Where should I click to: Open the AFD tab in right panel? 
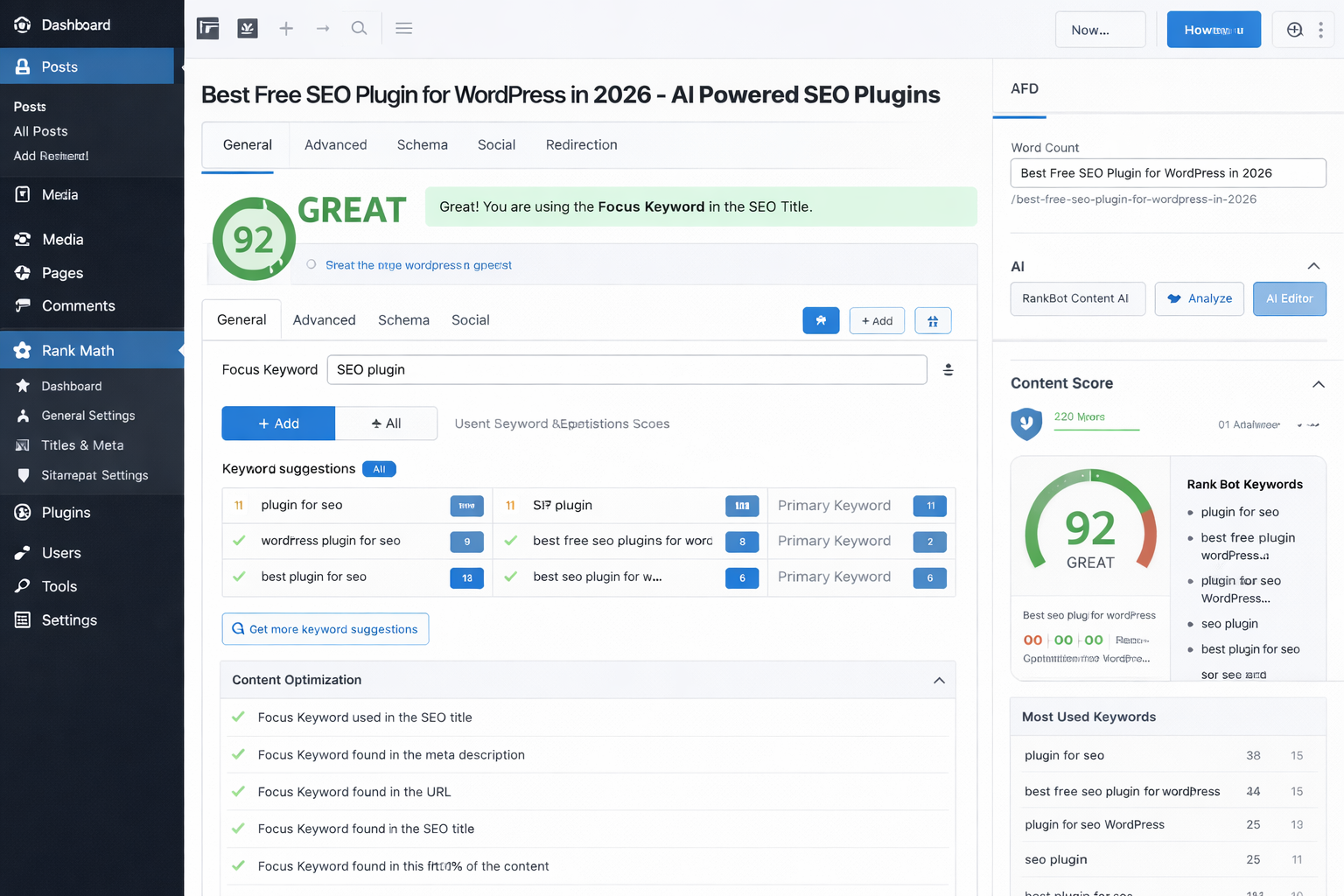click(x=1025, y=88)
